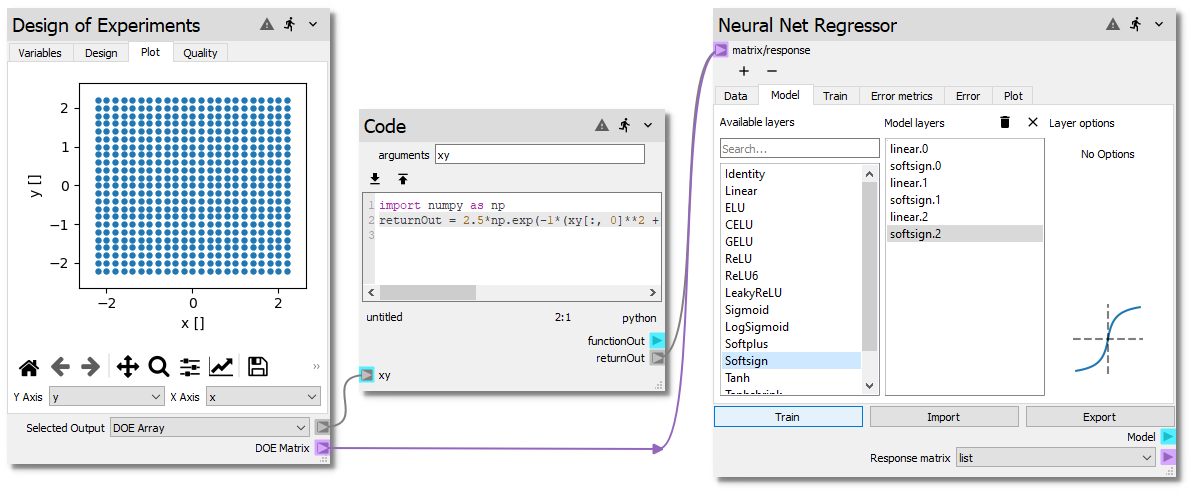The image size is (1191, 501).
Task: Run the Design of Experiments block
Action: pos(290,25)
